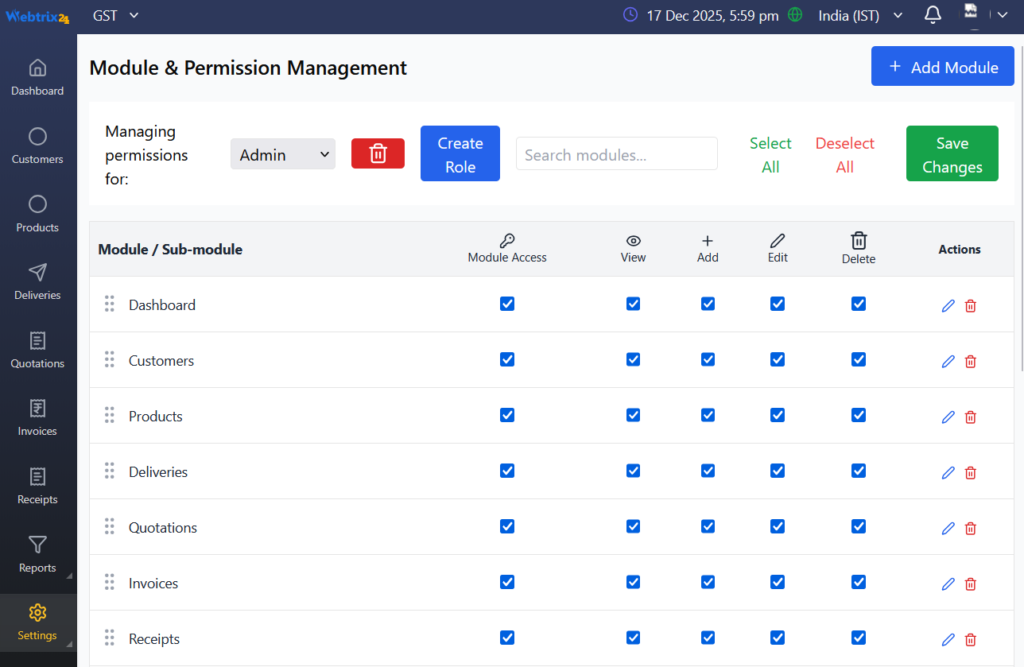
Task: Click the globe timezone icon
Action: 795,14
